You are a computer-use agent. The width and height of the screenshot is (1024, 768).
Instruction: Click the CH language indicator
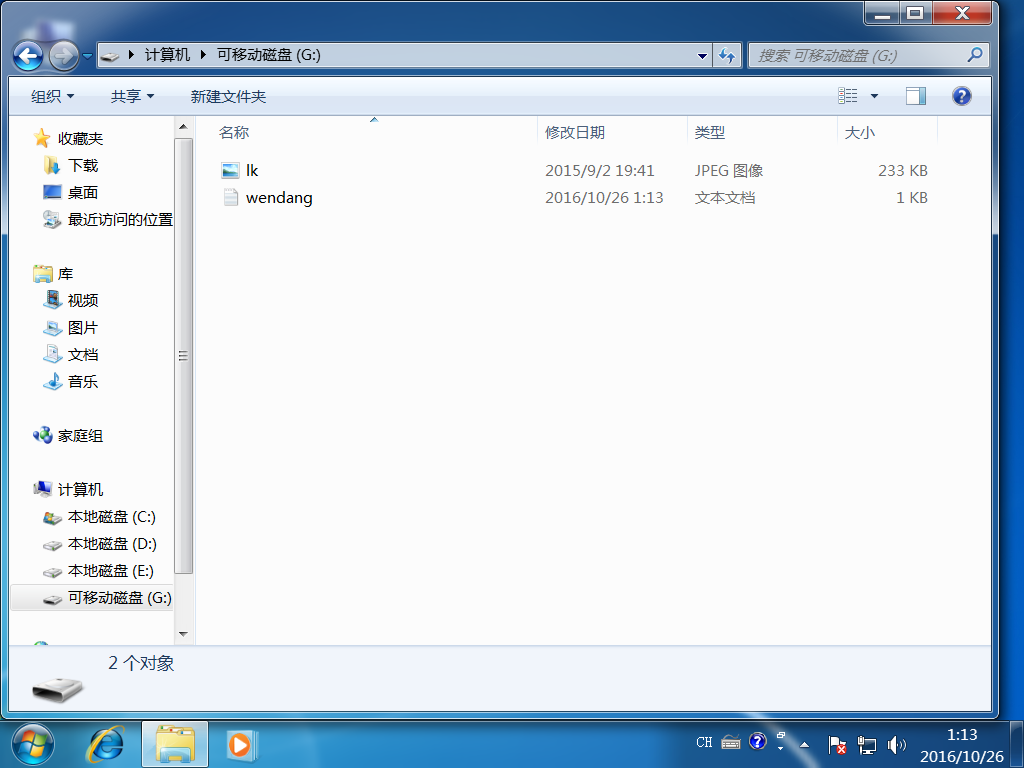tap(704, 743)
